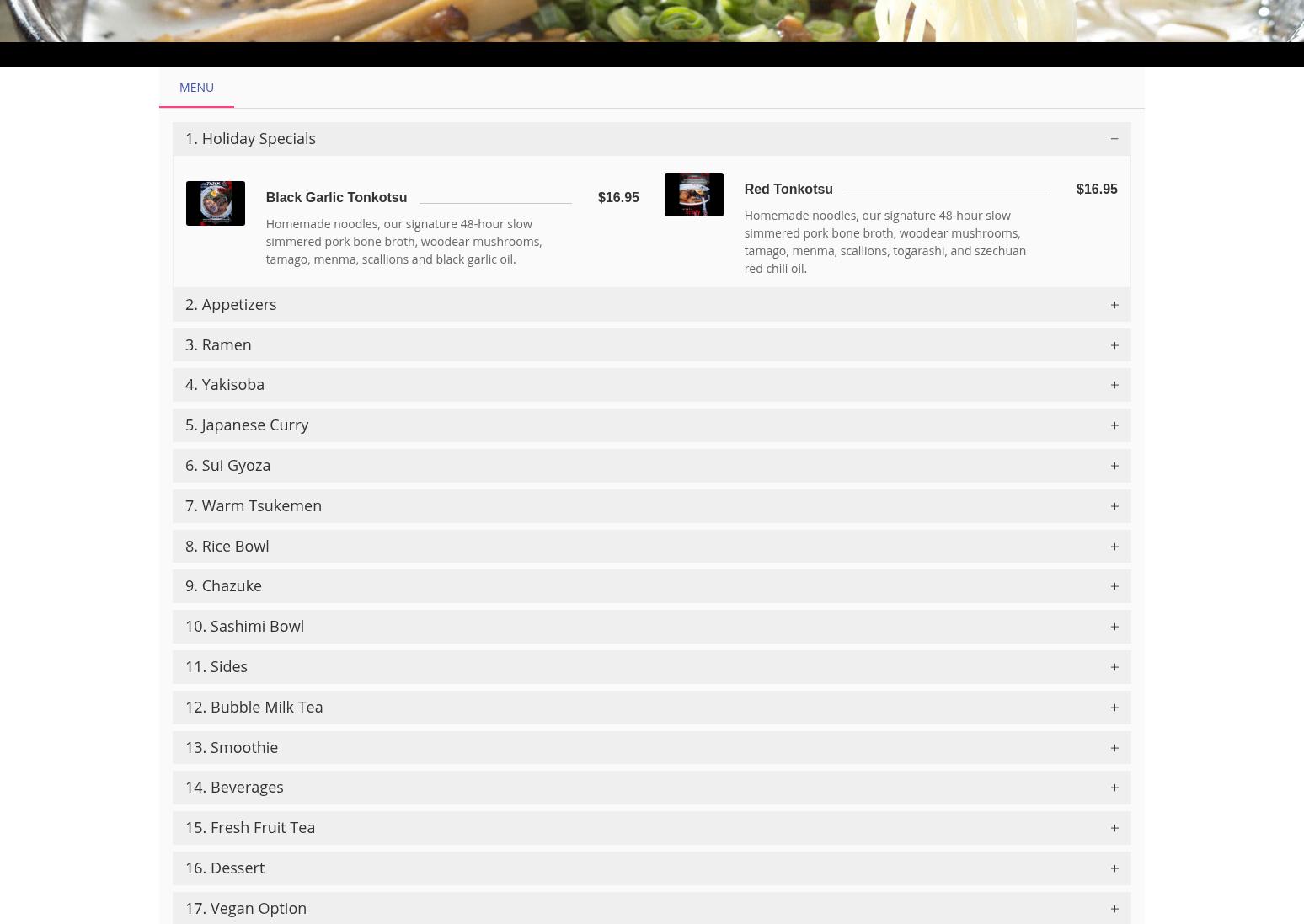
Task: Click the plus icon on Dessert row
Action: [x=1114, y=868]
